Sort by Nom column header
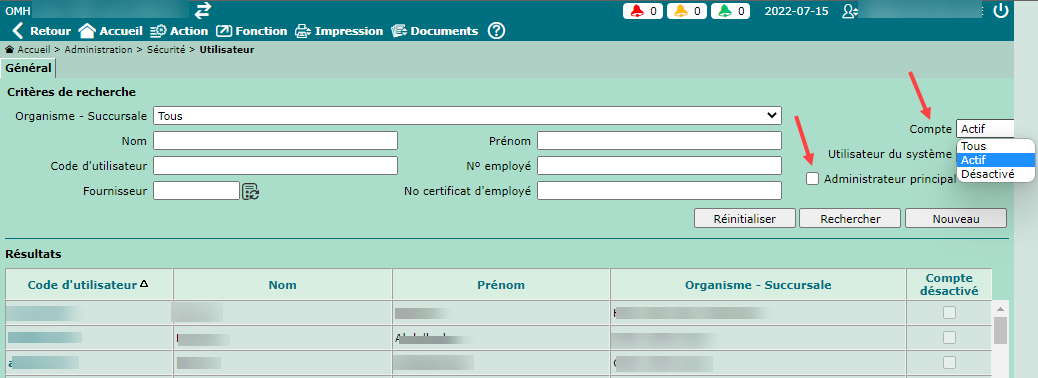 pyautogui.click(x=283, y=285)
